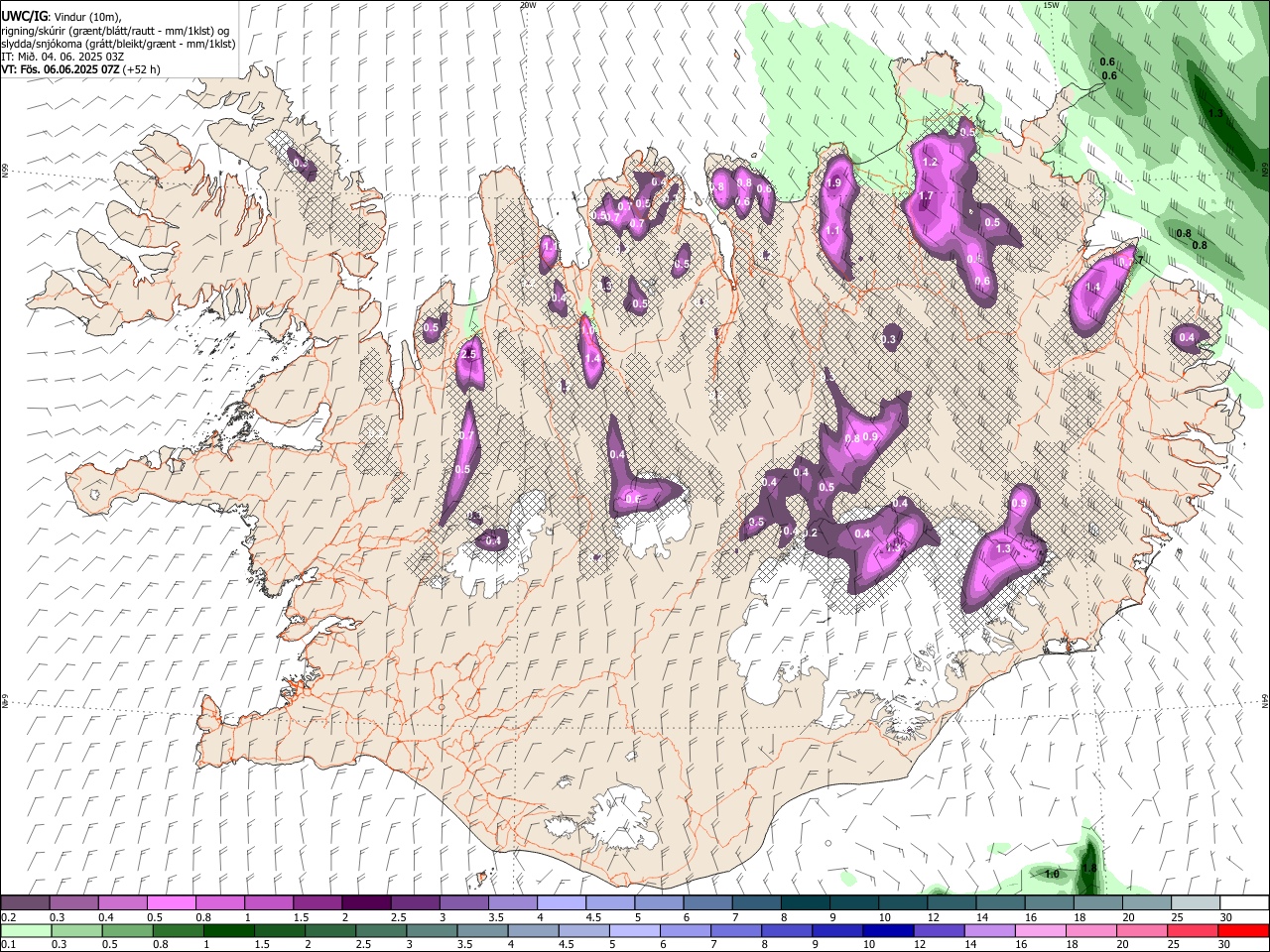Select upper legend swatch between 0.2 and 0.3
The image size is (1270, 952).
tap(25, 902)
